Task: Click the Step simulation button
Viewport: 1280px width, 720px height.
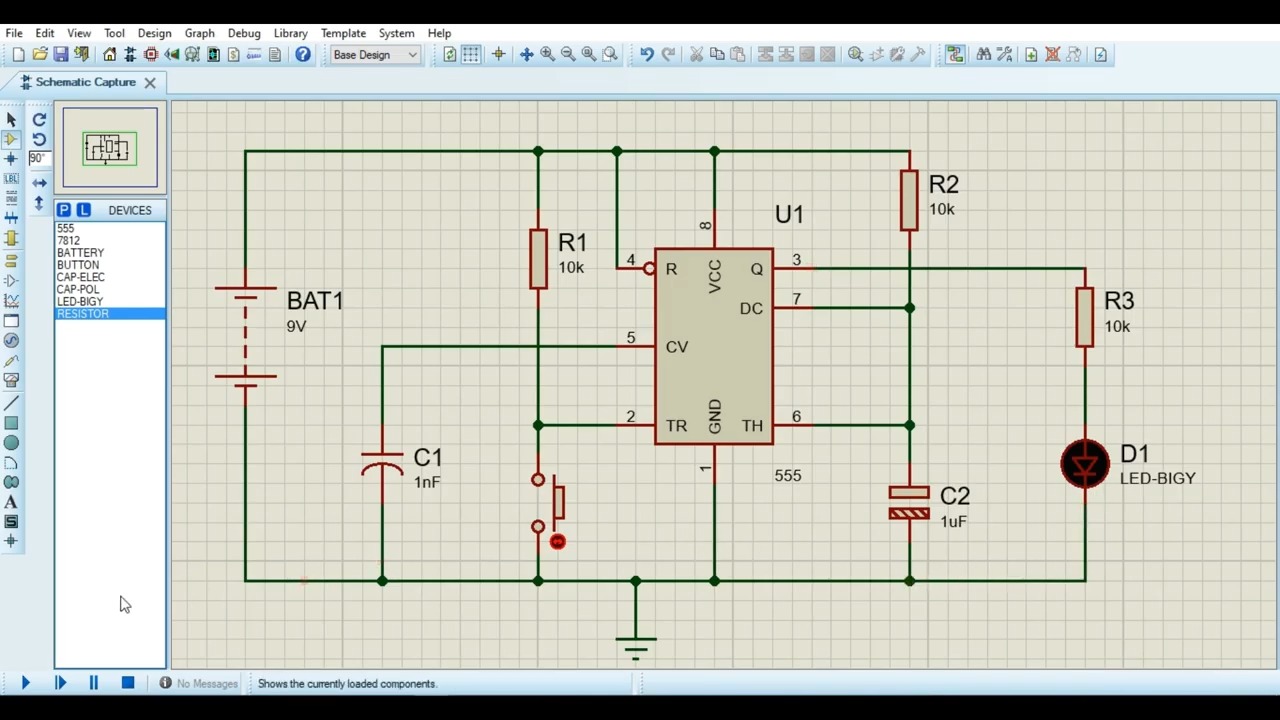Action: (60, 683)
